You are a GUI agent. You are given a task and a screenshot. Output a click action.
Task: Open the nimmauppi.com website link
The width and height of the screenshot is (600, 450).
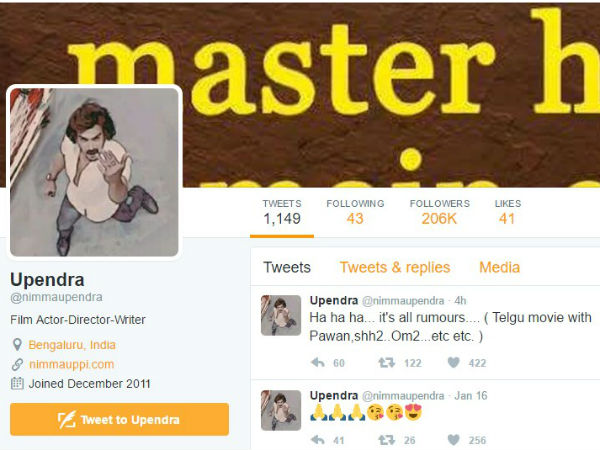click(x=72, y=364)
